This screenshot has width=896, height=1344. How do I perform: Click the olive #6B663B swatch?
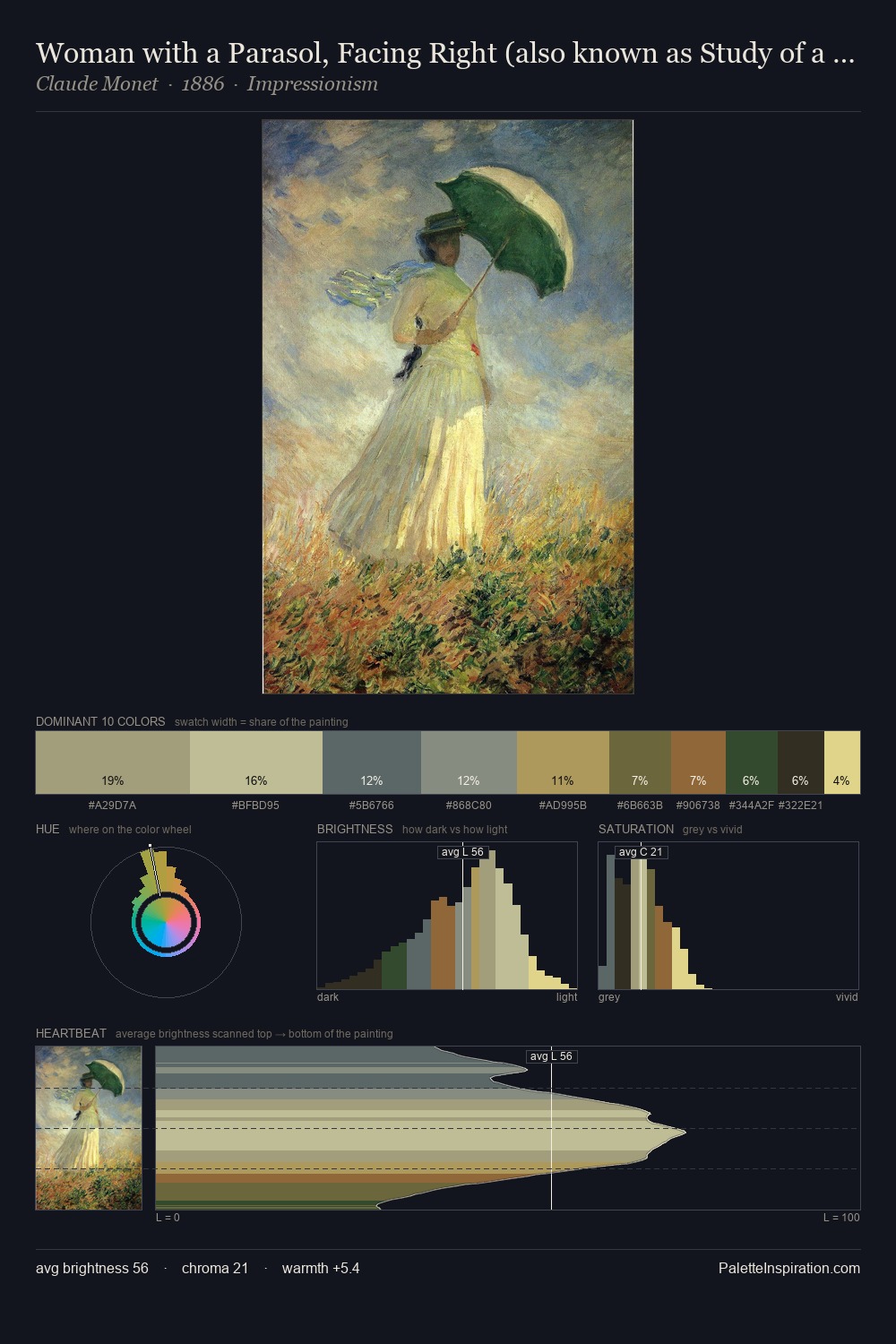pos(640,762)
